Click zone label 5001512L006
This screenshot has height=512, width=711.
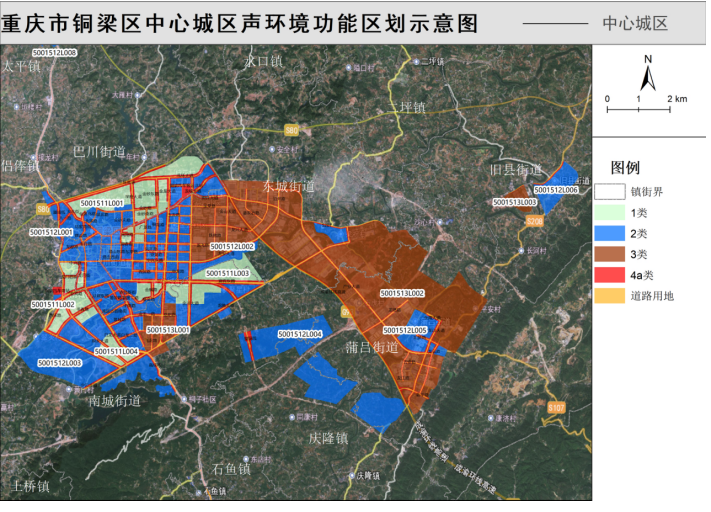pyautogui.click(x=557, y=189)
